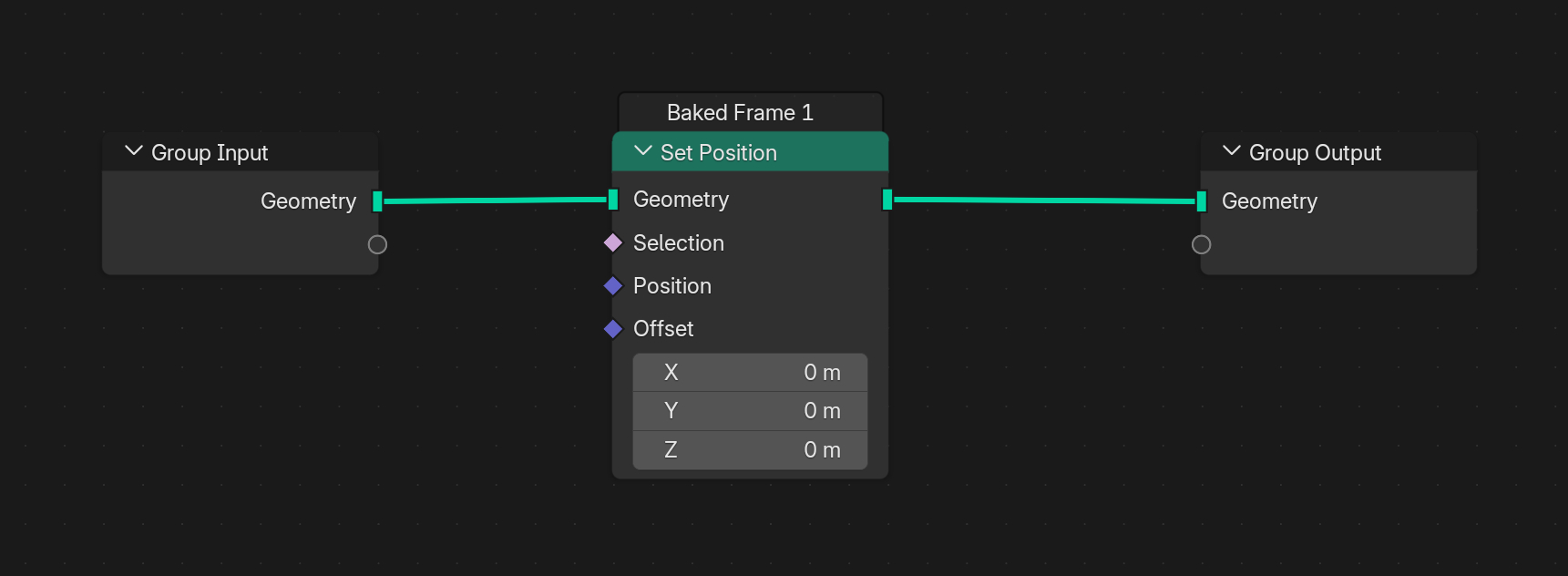Click Group Output Geometry input socket
The image size is (1568, 576).
(1202, 201)
